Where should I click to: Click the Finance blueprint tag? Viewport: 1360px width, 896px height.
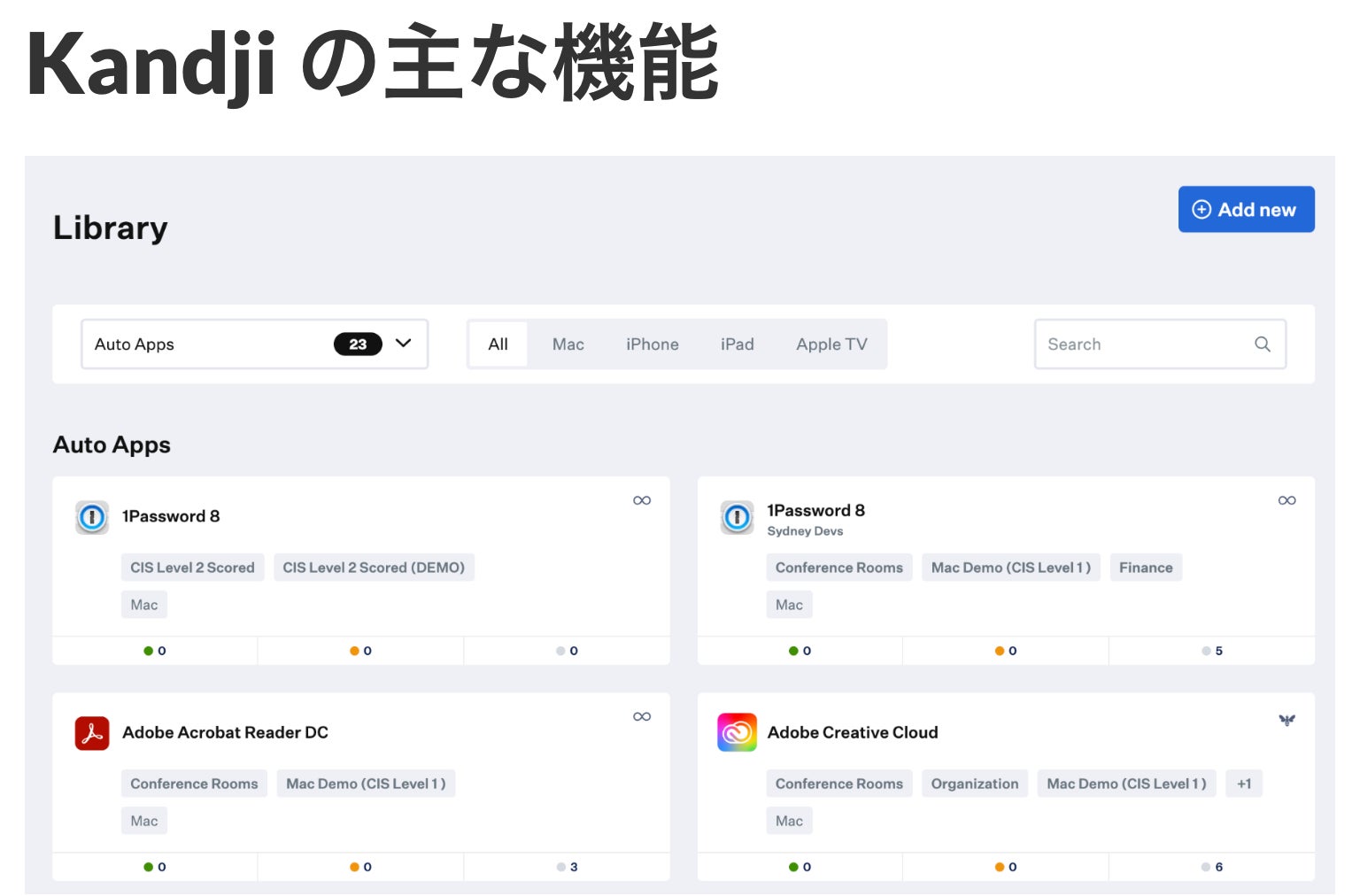click(x=1146, y=568)
